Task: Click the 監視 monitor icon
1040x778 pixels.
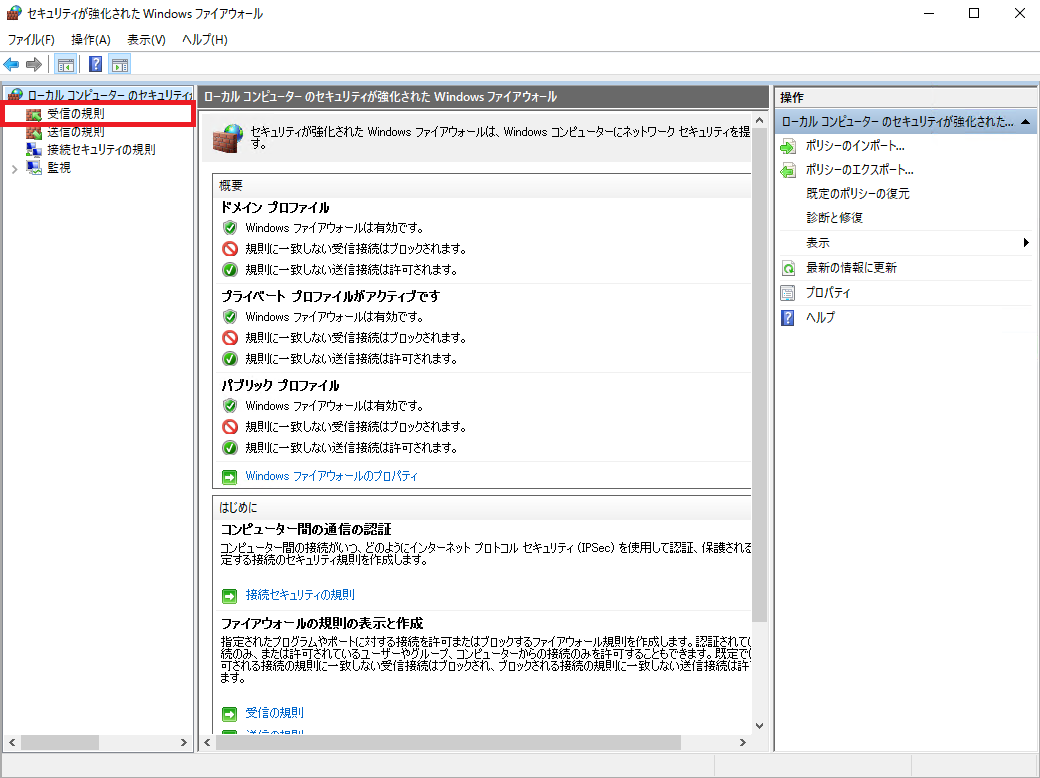Action: point(34,168)
